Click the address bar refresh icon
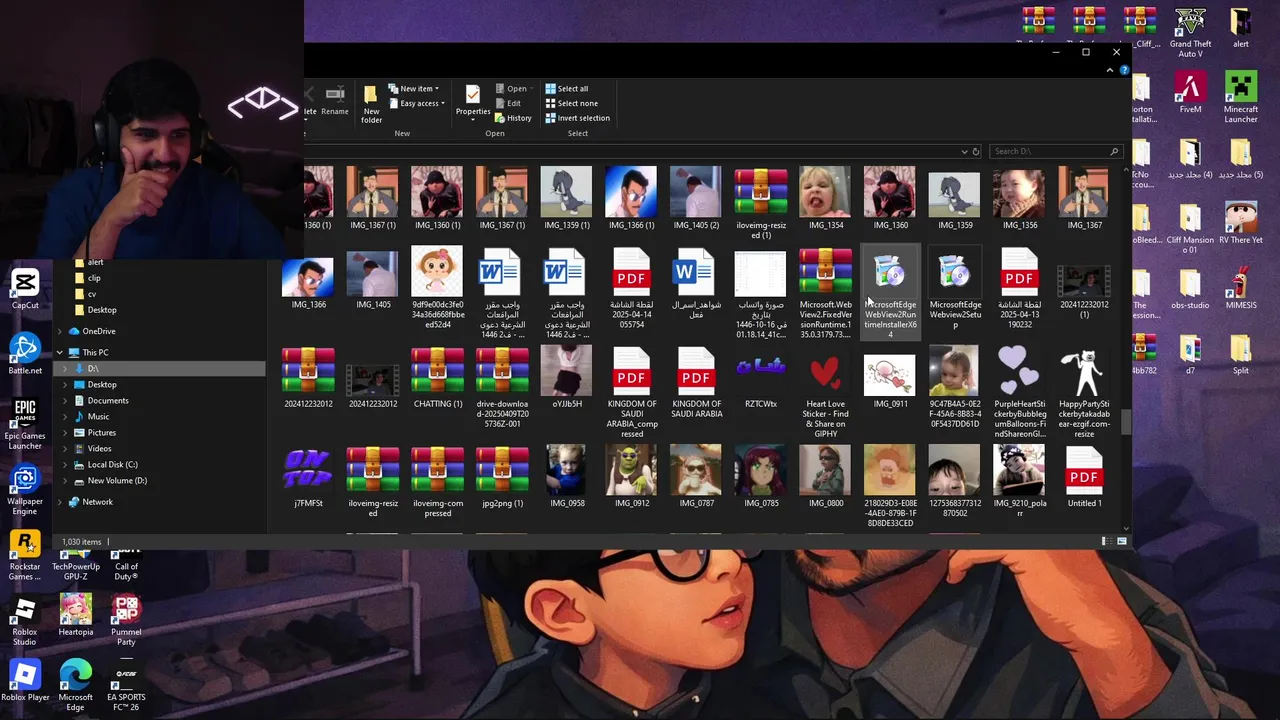The image size is (1280, 720). [976, 152]
